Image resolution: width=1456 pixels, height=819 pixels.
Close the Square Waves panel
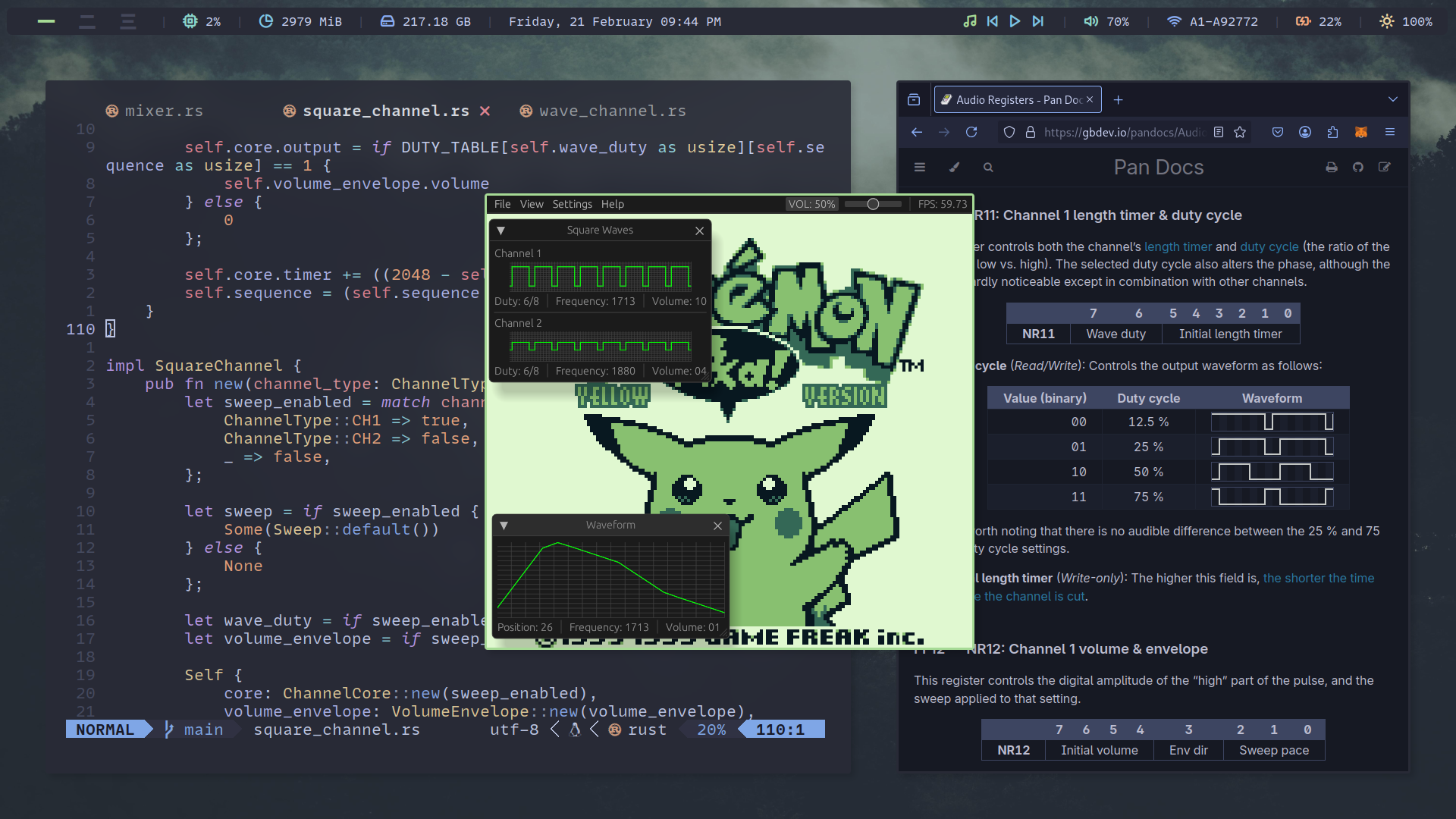700,231
